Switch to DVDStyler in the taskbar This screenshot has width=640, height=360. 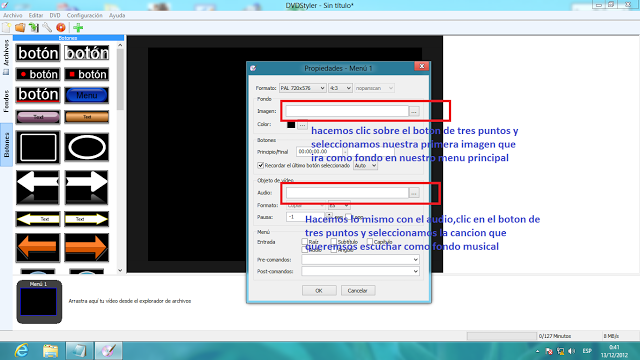[x=109, y=351]
